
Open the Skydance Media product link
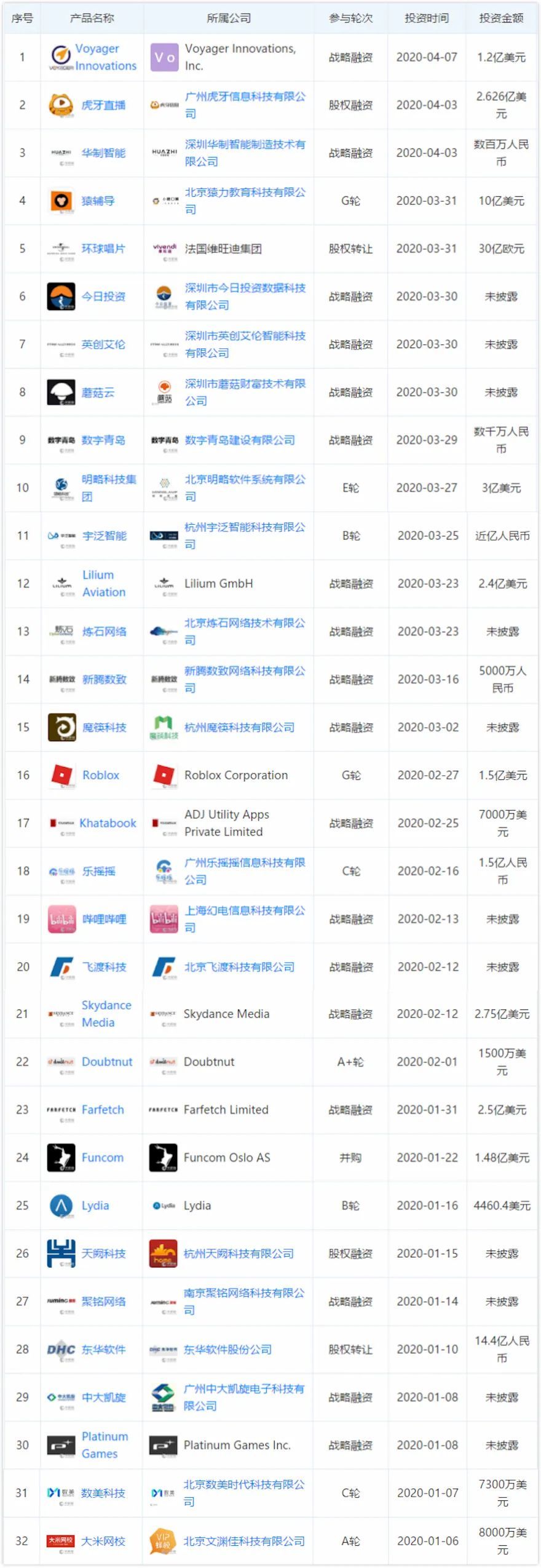click(106, 1014)
